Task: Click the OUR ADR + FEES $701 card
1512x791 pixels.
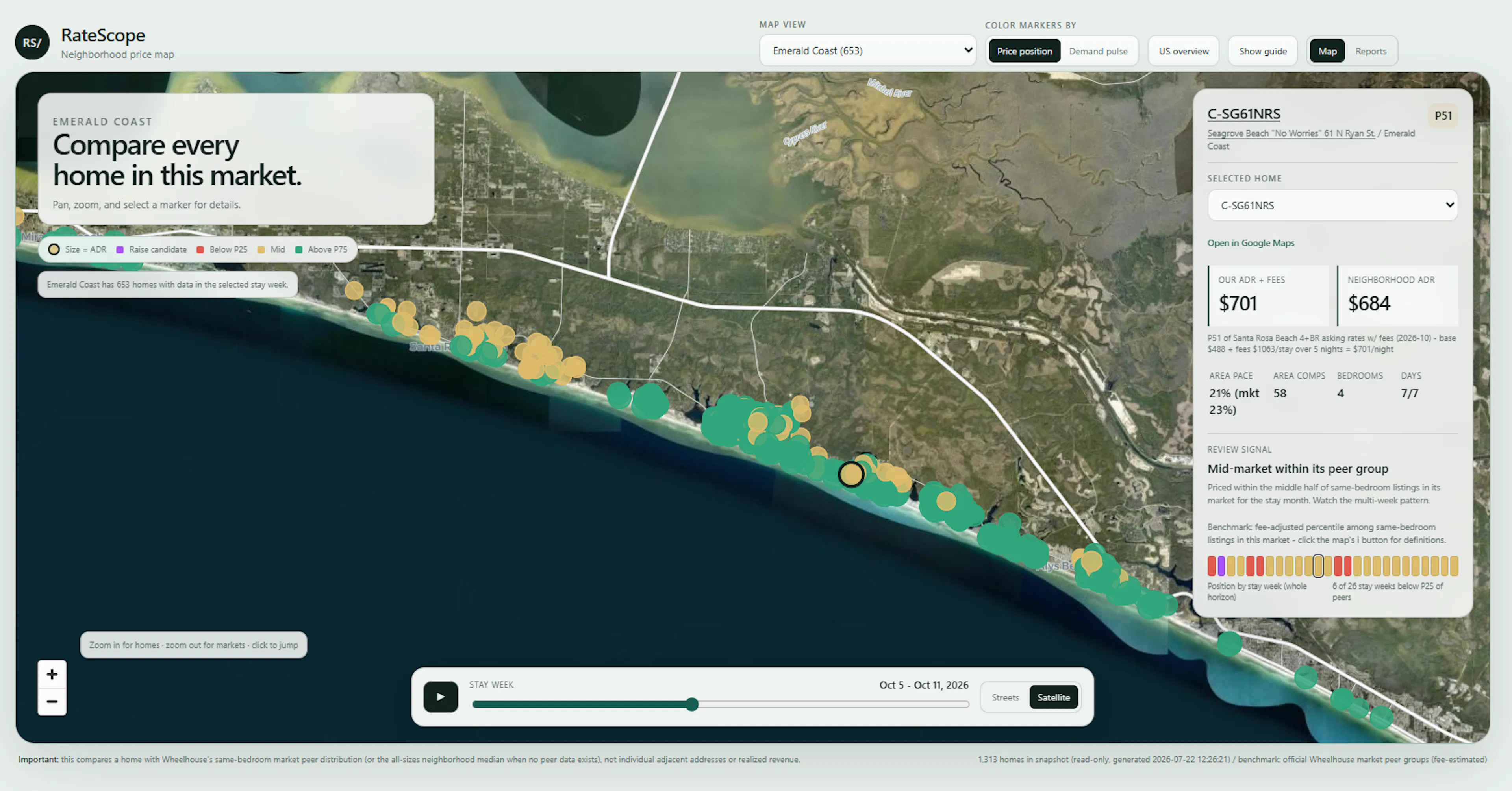Action: [1268, 296]
